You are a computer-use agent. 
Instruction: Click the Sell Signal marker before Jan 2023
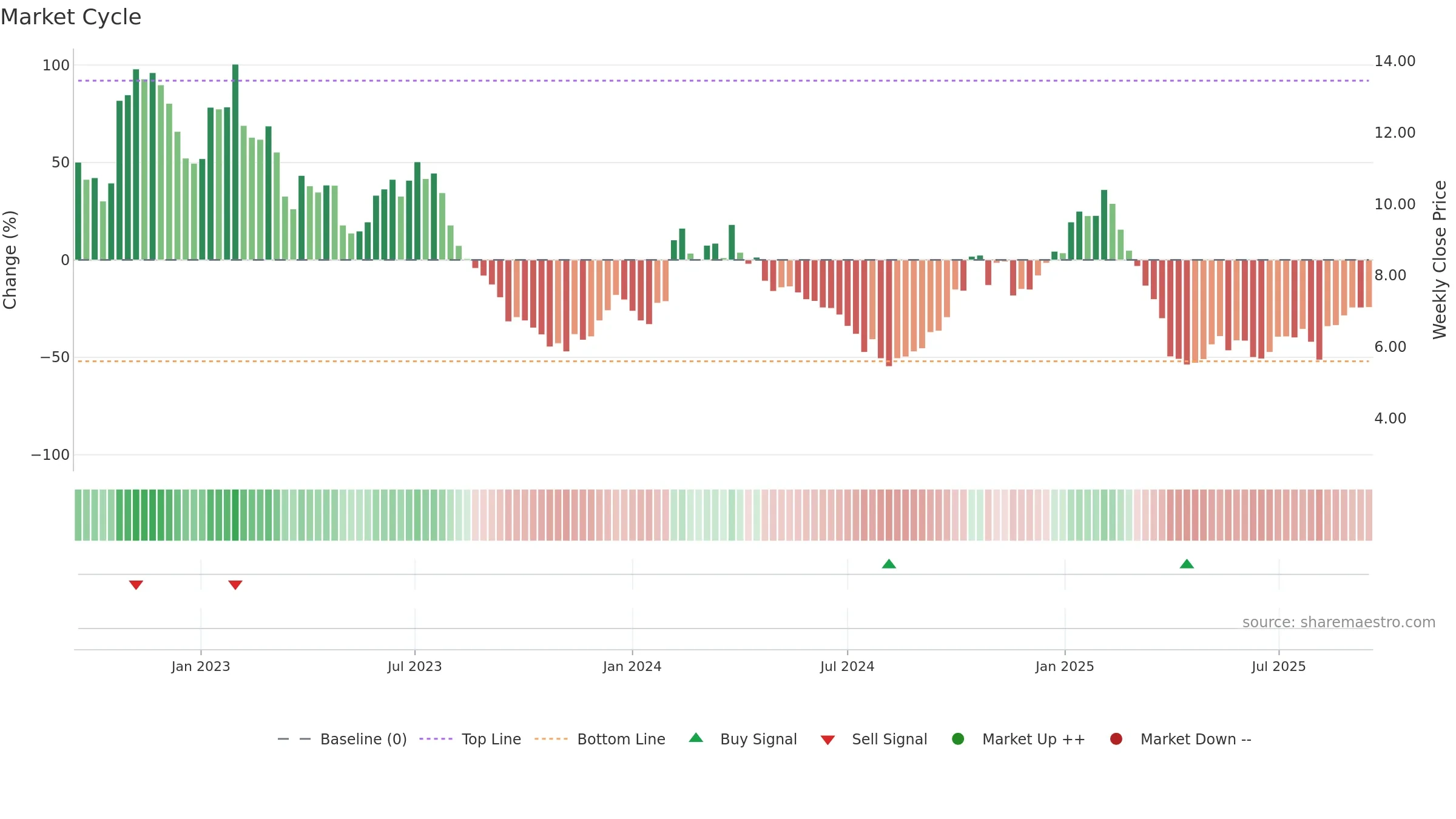136,585
